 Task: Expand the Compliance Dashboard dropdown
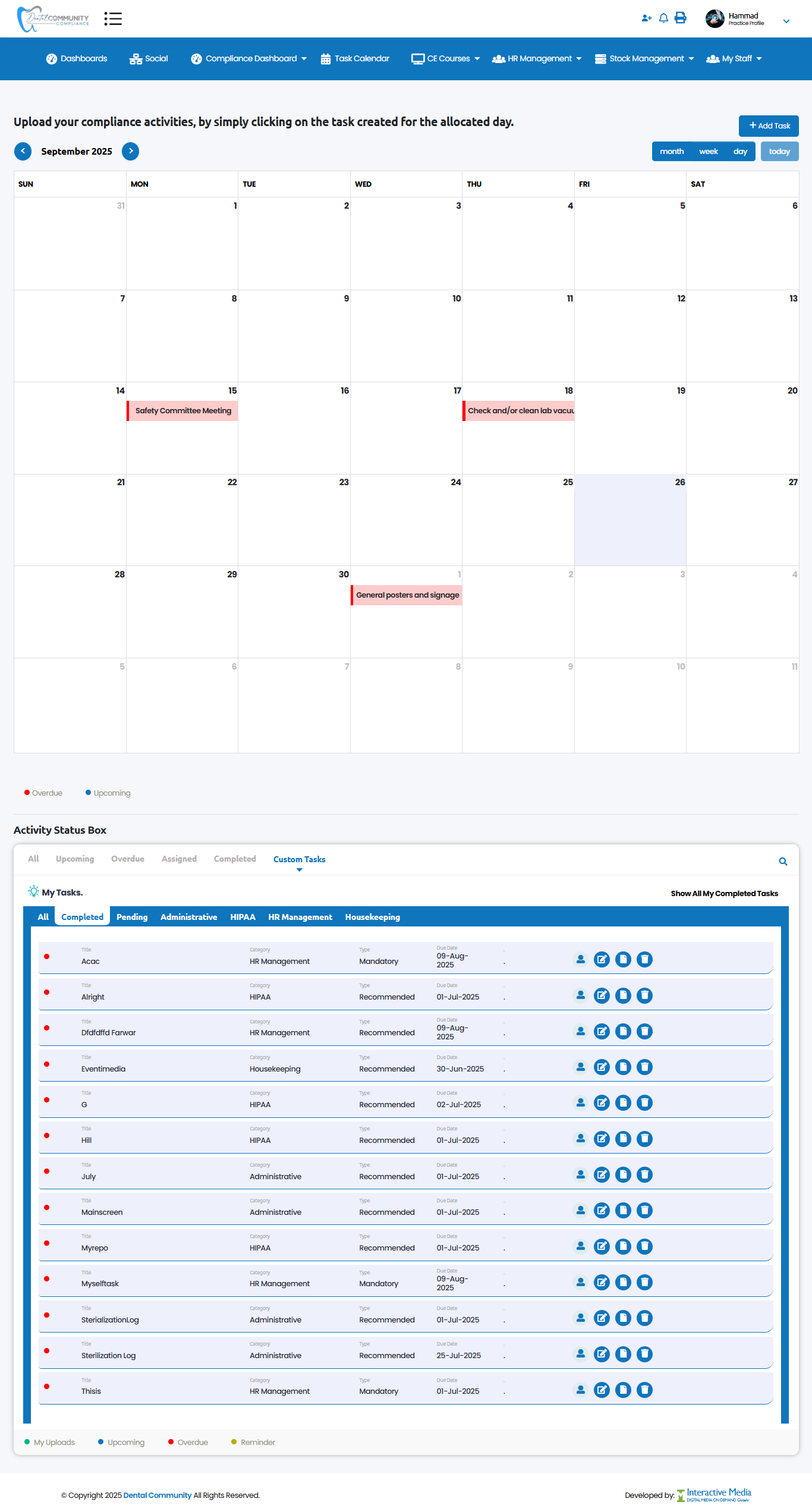coord(248,59)
